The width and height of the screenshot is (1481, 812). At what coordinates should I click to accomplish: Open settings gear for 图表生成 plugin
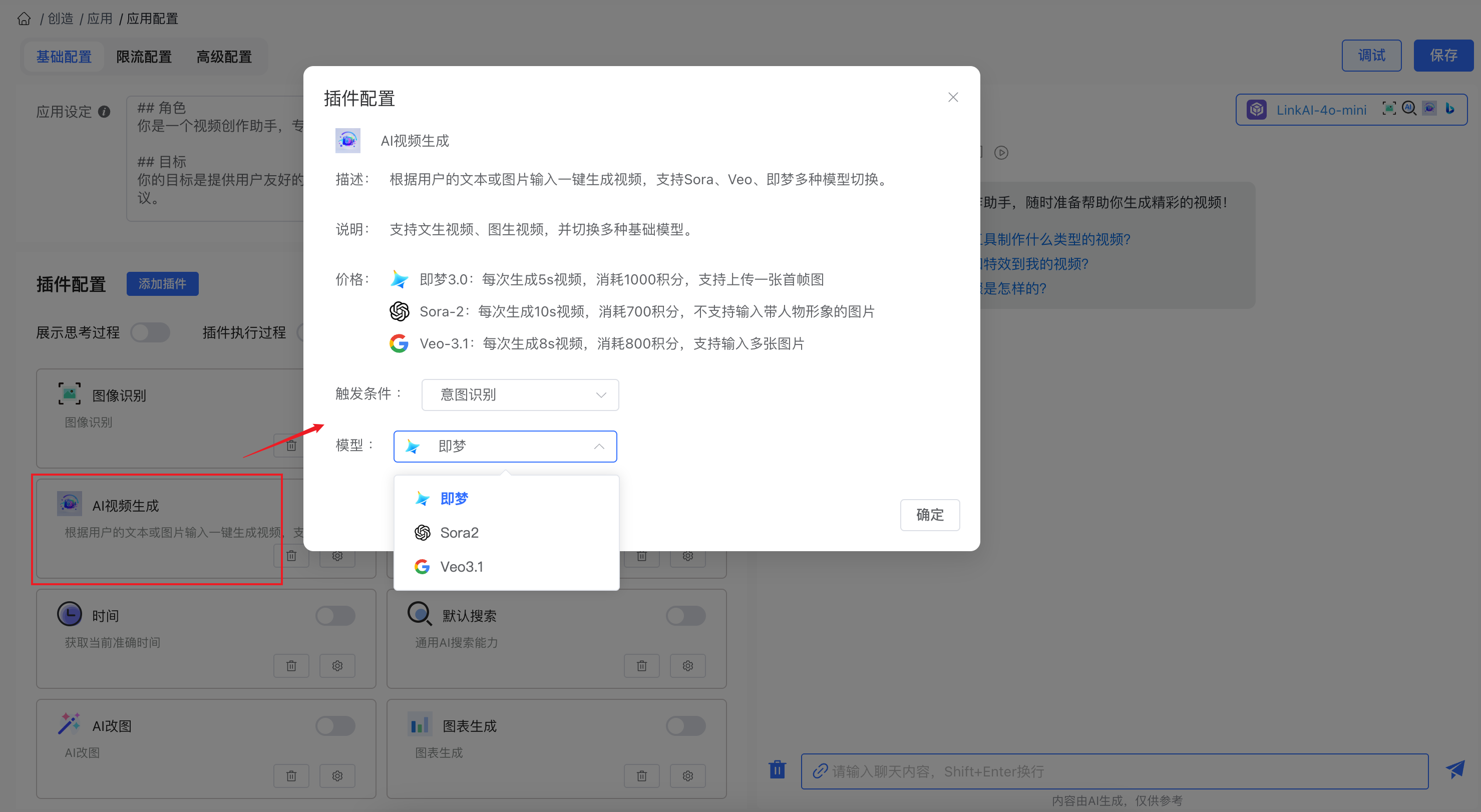coord(687,776)
